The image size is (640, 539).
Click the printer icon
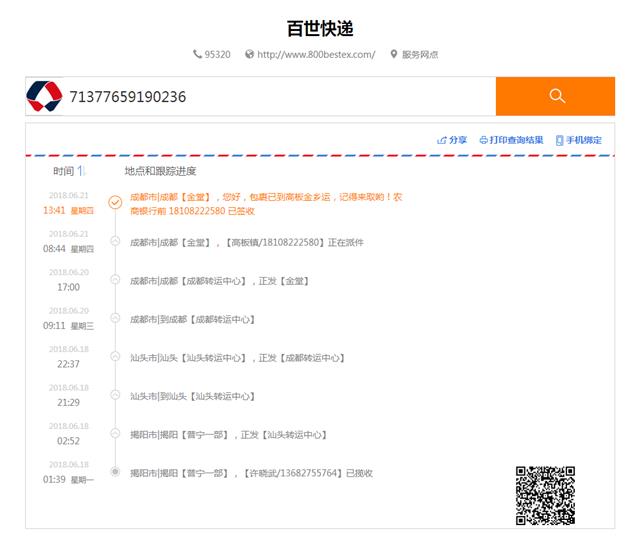tap(484, 140)
